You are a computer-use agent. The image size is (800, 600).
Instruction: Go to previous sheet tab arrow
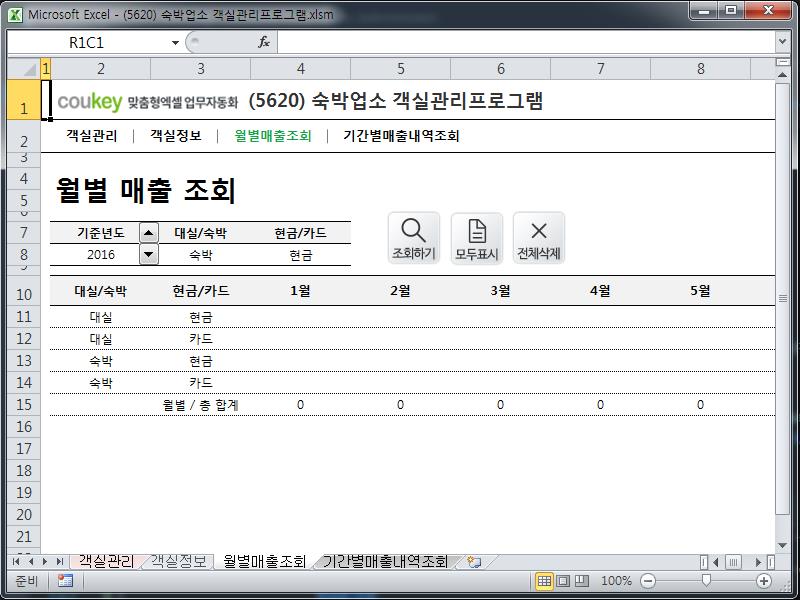coord(31,562)
